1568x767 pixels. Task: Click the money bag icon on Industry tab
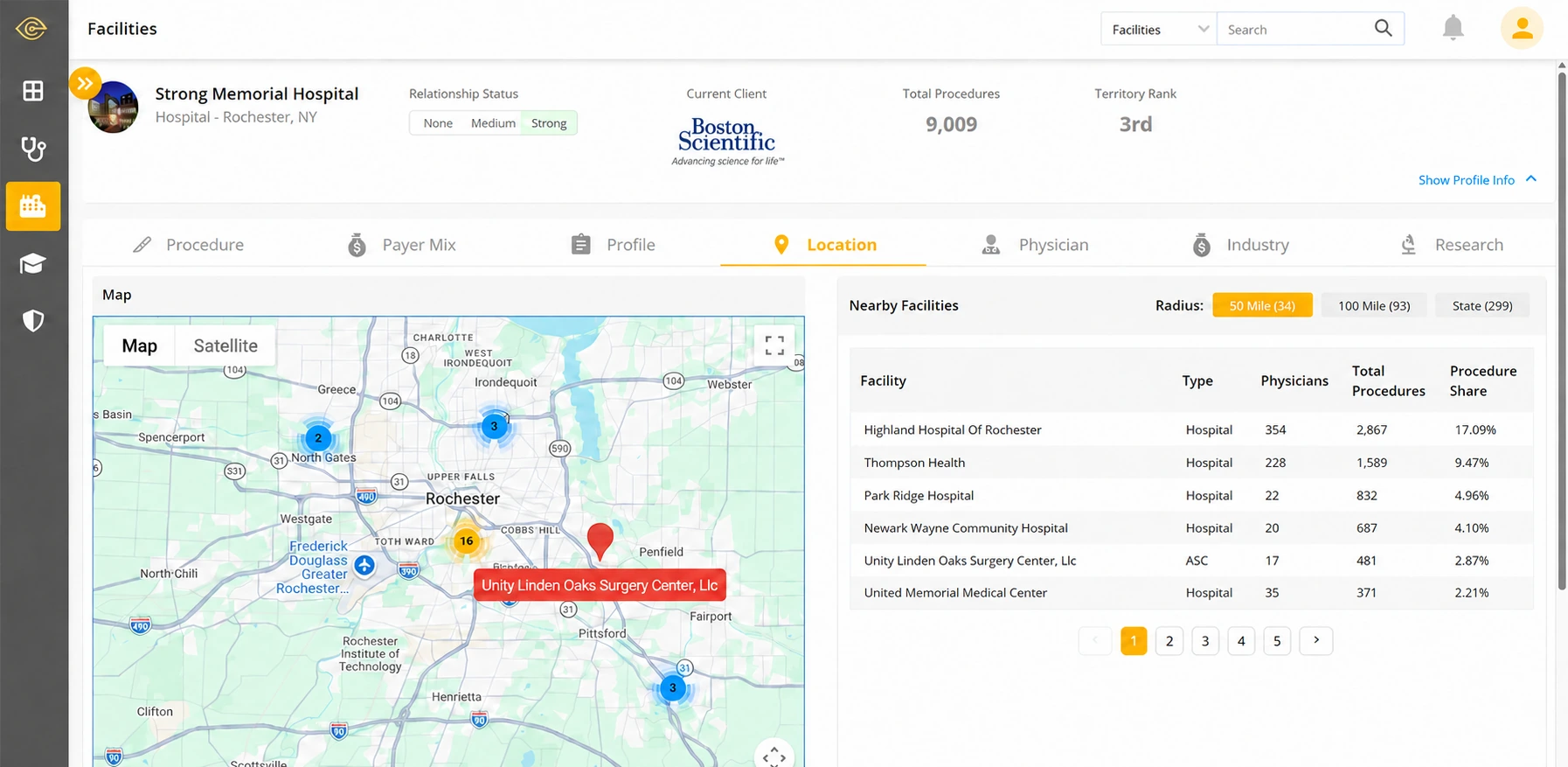point(1202,245)
